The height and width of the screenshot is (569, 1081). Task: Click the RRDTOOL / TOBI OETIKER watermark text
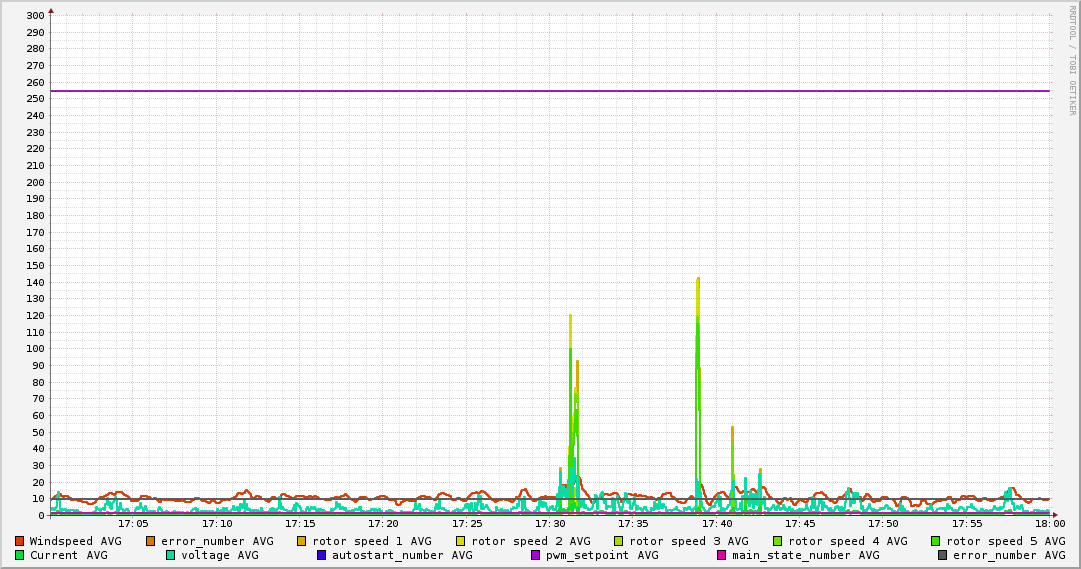1071,60
